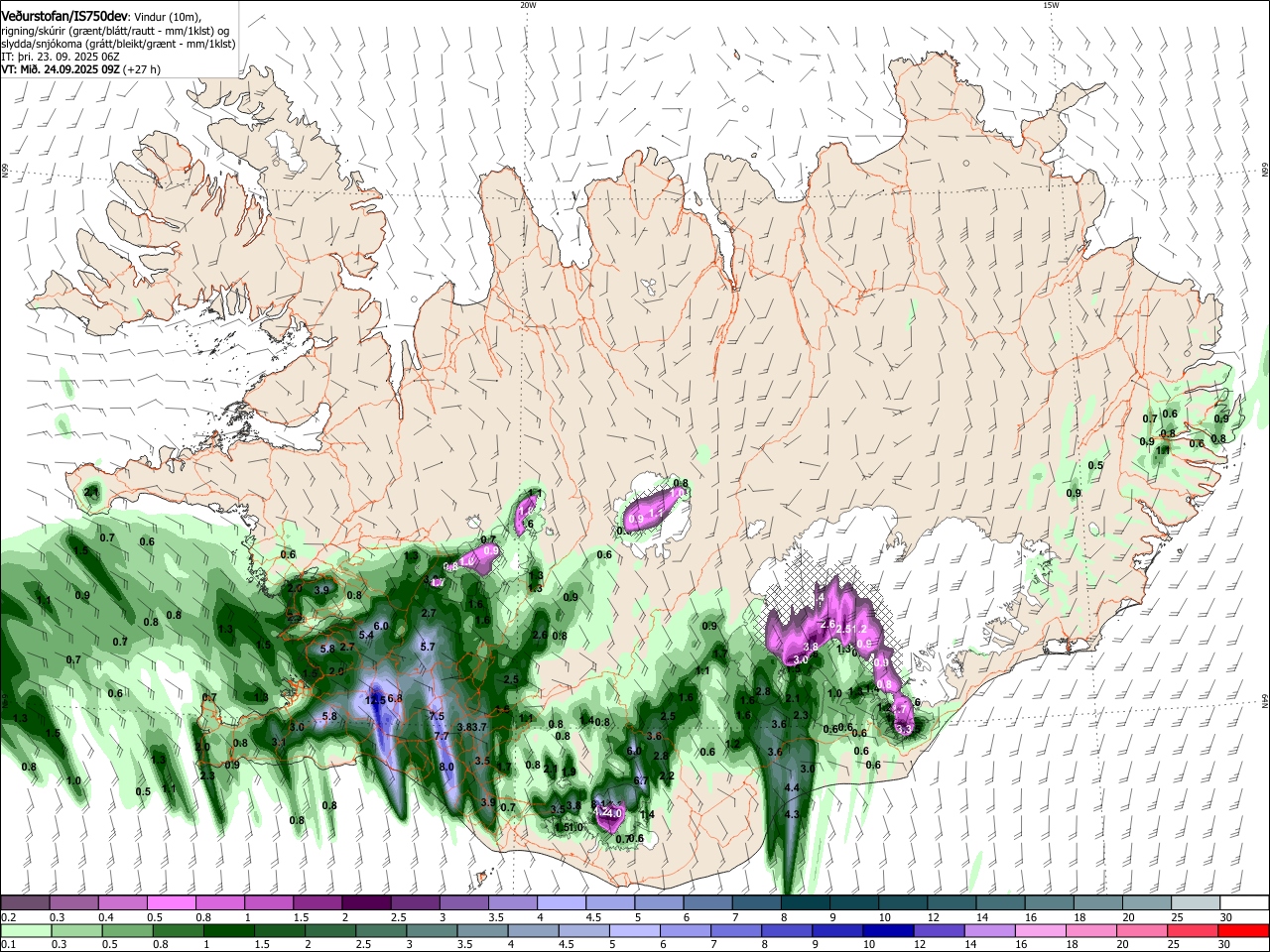Screen dimensions: 1270x952
Task: Click the '5.4' precipitation value on the map
Action: tap(366, 635)
